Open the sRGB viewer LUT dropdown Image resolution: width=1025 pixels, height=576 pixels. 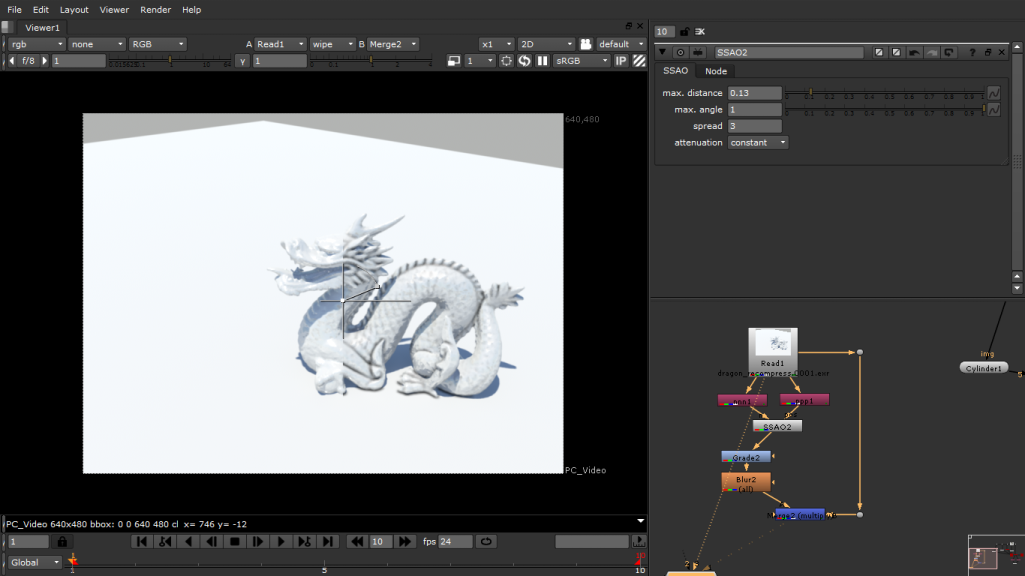[x=581, y=61]
